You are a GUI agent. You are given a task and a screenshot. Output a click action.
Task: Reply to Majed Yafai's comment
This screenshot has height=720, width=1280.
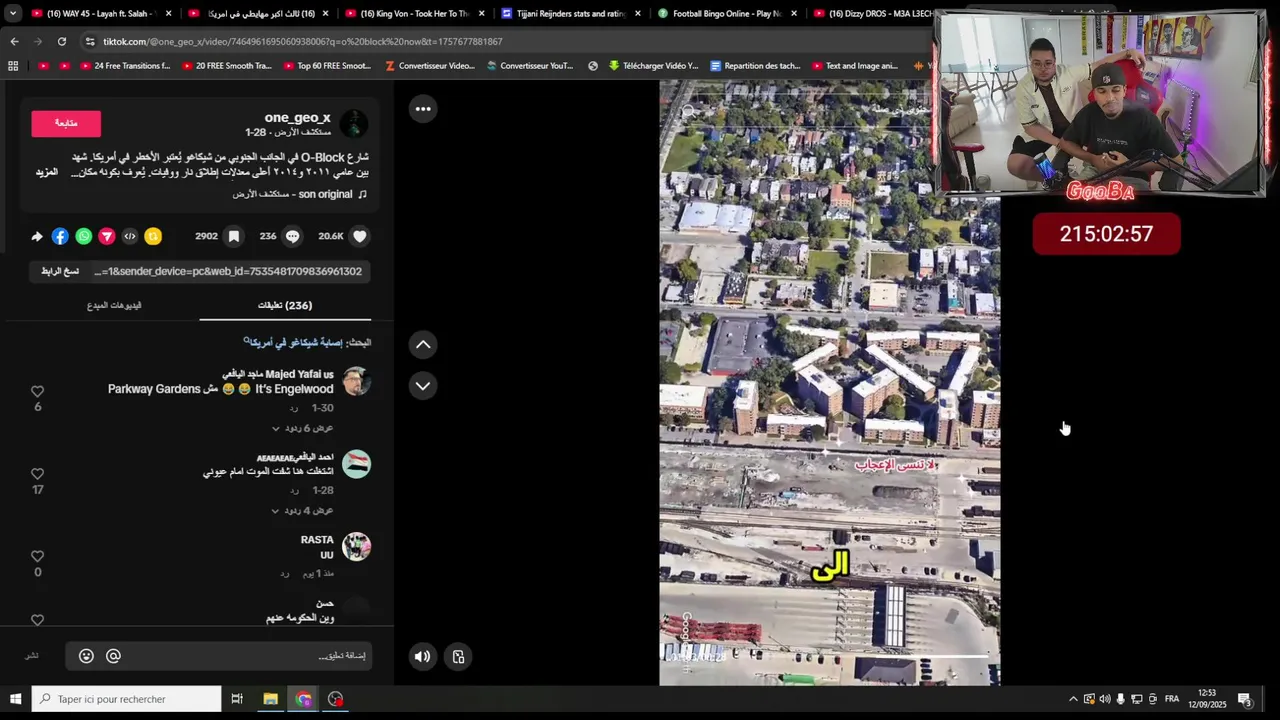(x=294, y=408)
